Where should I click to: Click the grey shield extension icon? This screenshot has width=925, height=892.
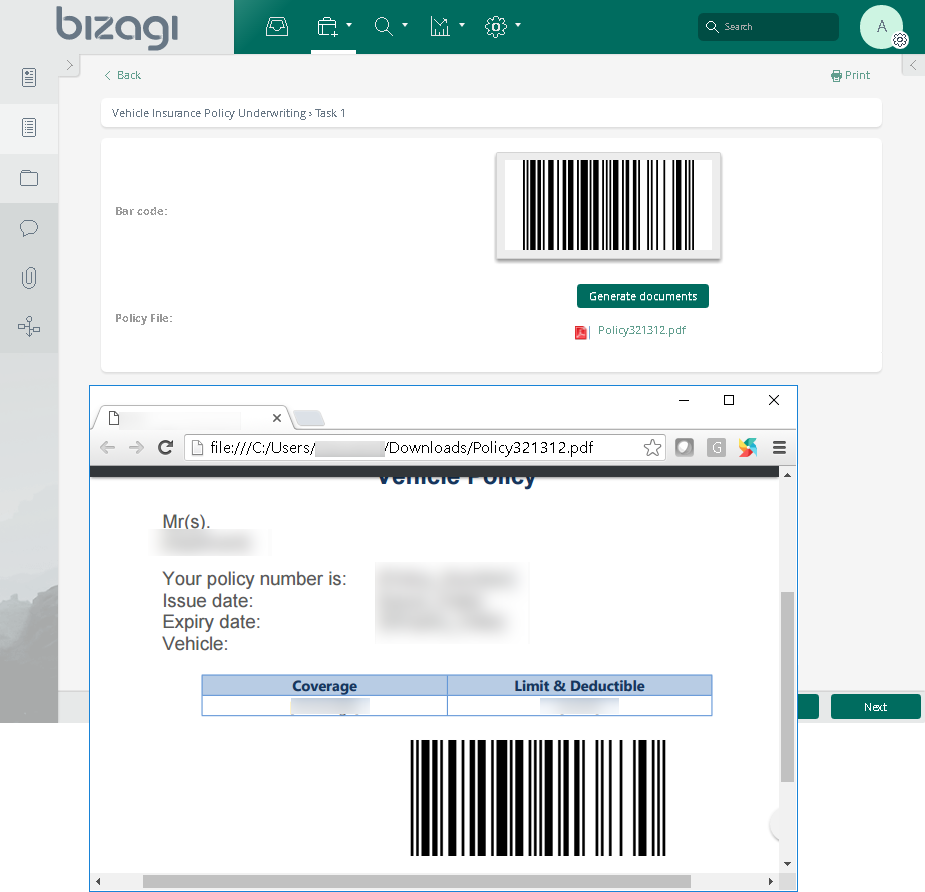(x=684, y=447)
